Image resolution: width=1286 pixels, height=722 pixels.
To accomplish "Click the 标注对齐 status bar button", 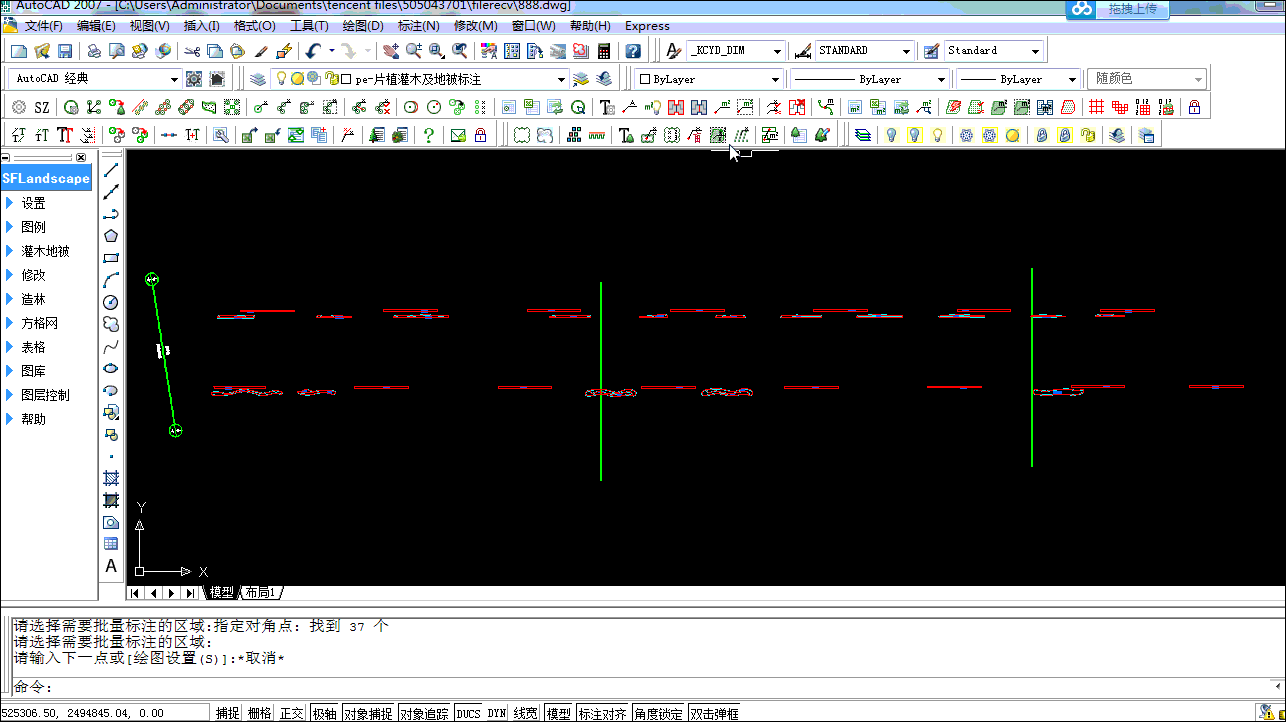I will tap(603, 713).
